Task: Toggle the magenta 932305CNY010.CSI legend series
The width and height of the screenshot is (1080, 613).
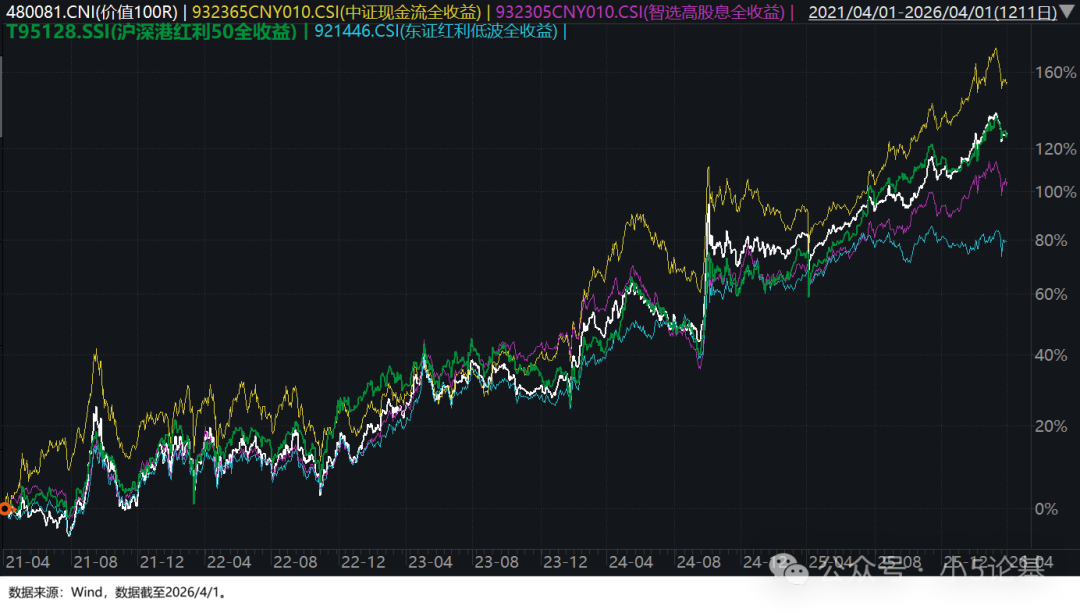Action: [640, 13]
